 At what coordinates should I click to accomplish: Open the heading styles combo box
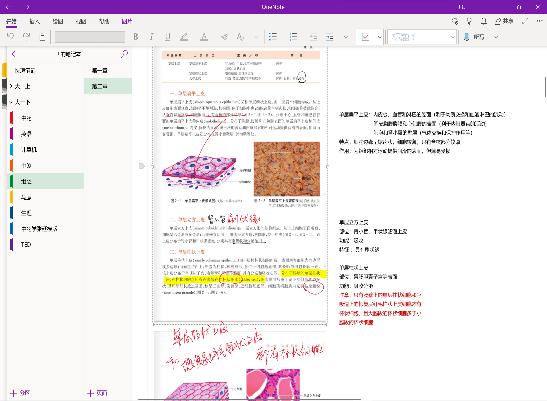tap(422, 37)
